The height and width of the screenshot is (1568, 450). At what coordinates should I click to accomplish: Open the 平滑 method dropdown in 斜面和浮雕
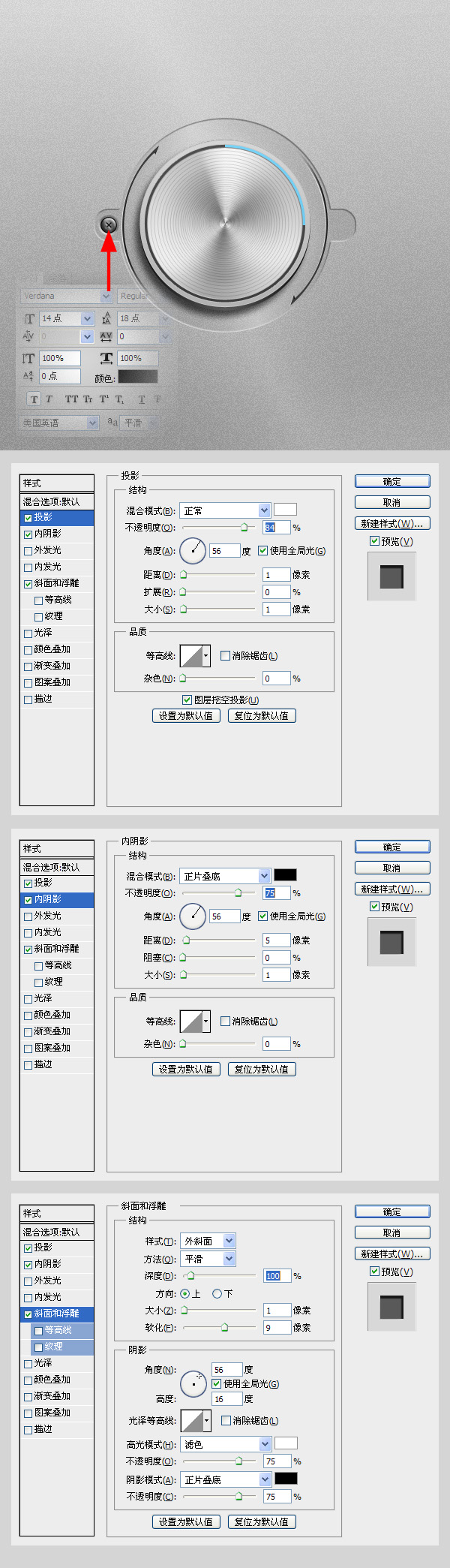pyautogui.click(x=208, y=1258)
